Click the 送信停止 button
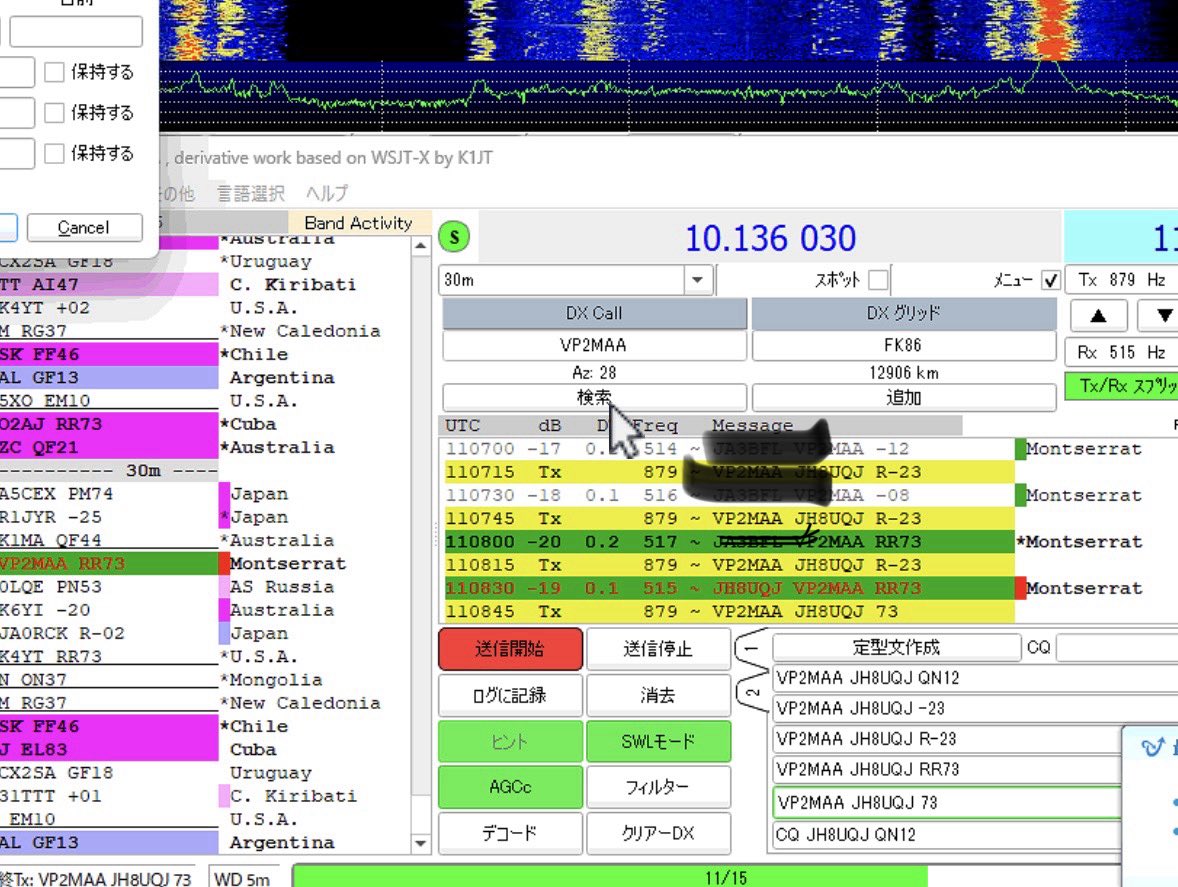This screenshot has height=887, width=1178. point(658,649)
